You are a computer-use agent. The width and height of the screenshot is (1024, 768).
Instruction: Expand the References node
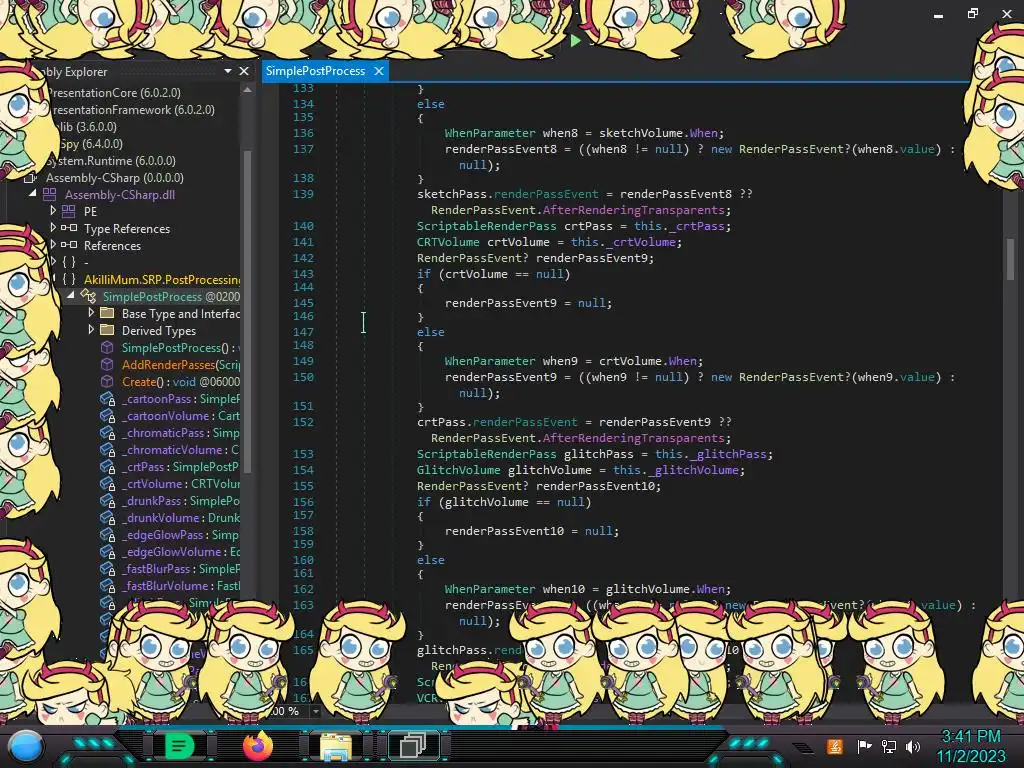[53, 244]
